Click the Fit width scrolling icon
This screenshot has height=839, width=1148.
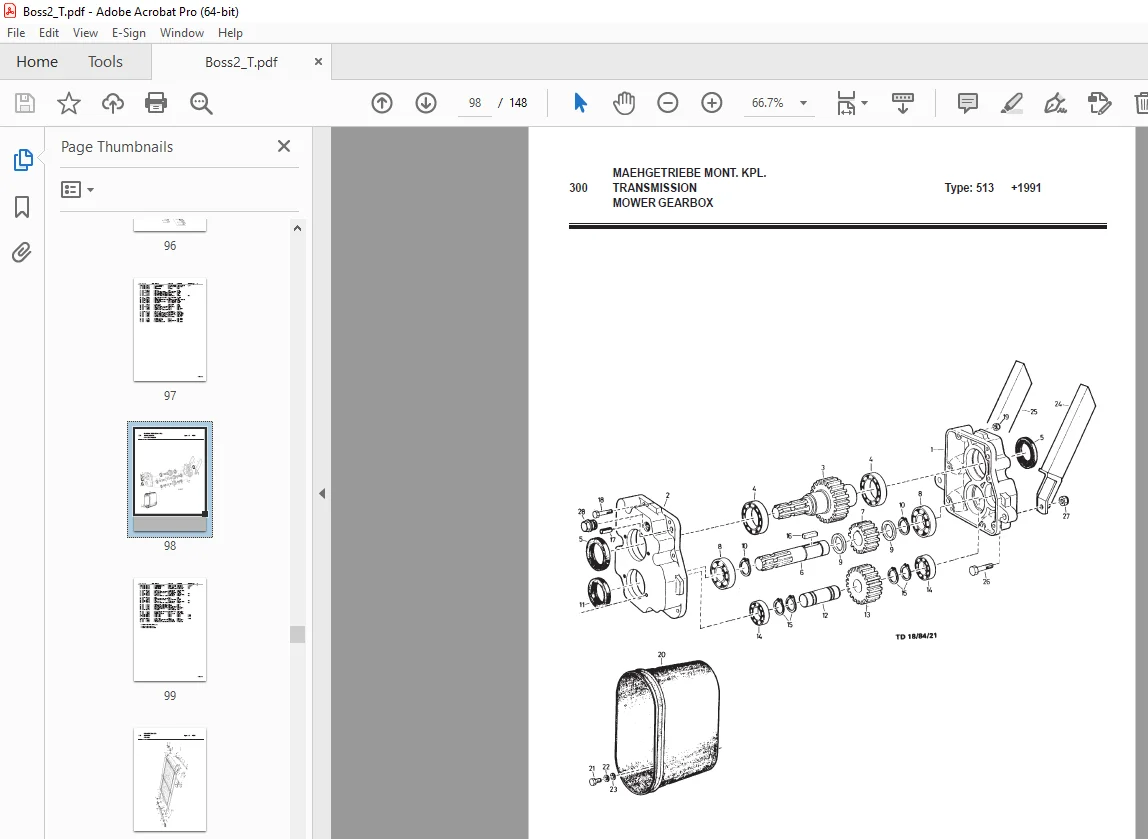tap(846, 103)
